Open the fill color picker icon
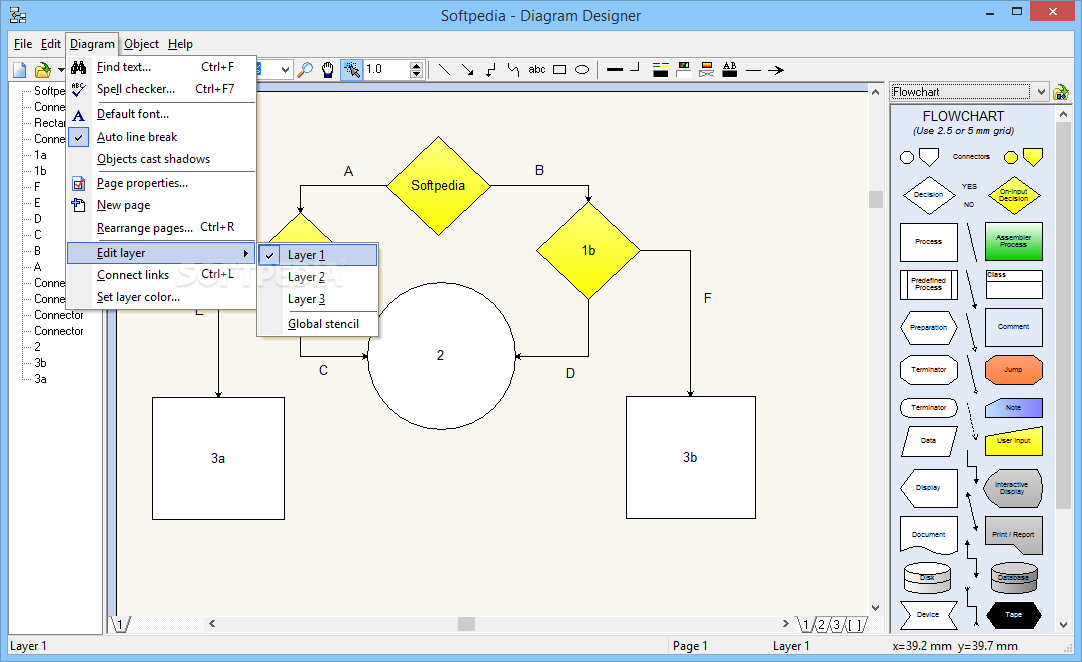1082x662 pixels. click(684, 70)
